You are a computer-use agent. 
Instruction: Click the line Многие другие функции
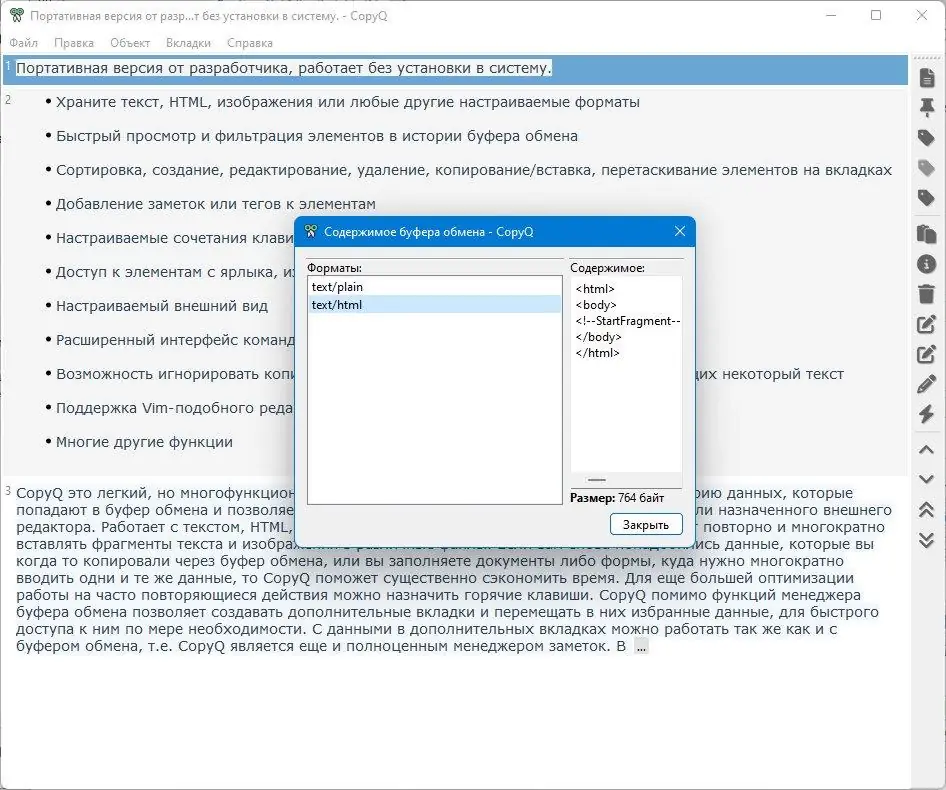click(x=144, y=442)
